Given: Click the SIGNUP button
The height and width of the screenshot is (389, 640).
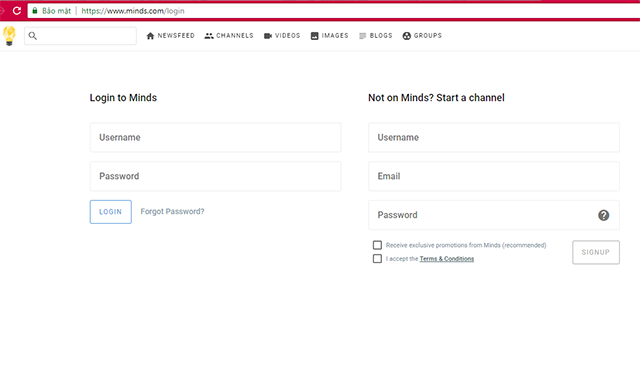Looking at the screenshot, I should (x=596, y=252).
